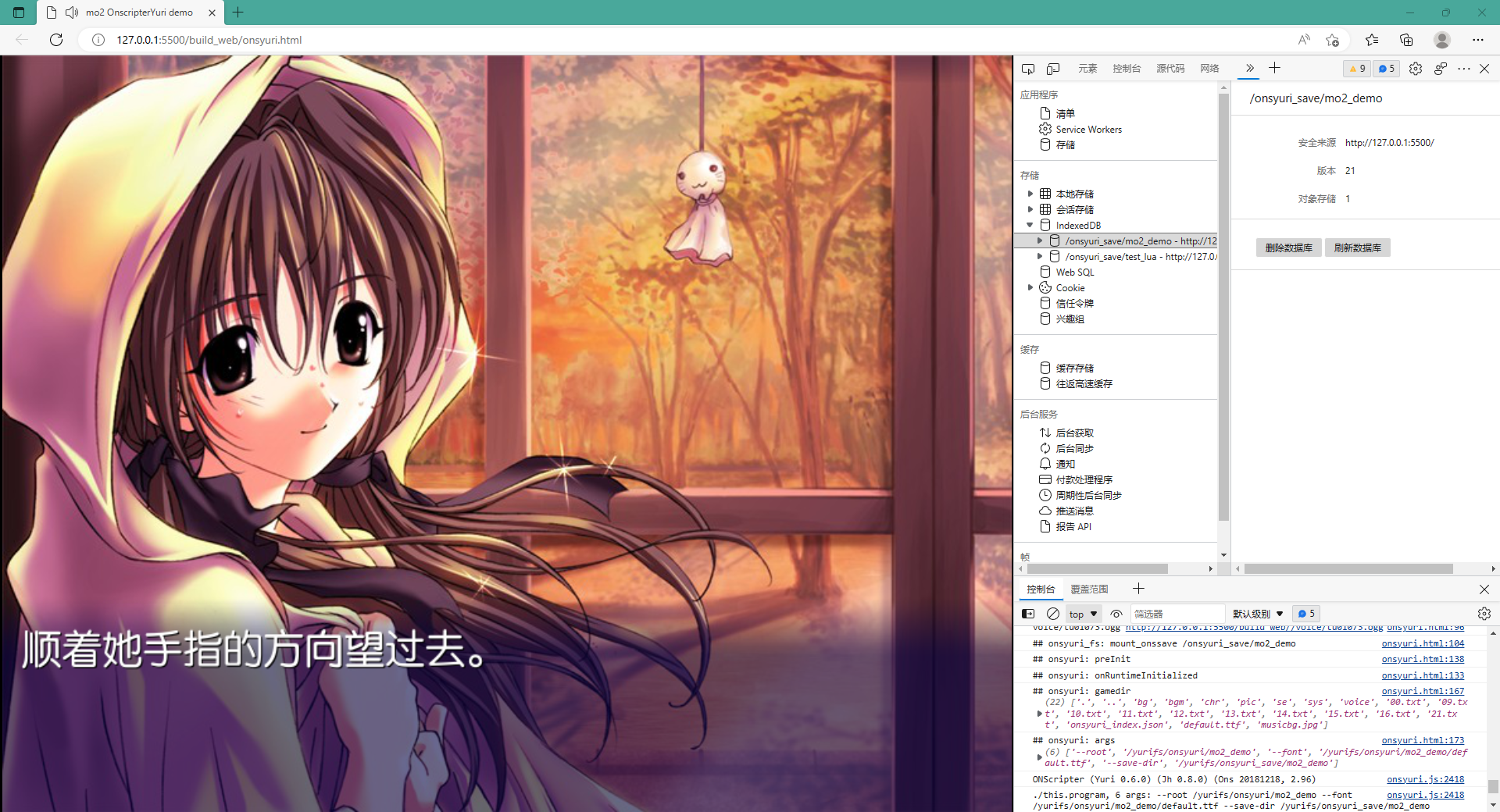Open browser collections icon

[1406, 40]
